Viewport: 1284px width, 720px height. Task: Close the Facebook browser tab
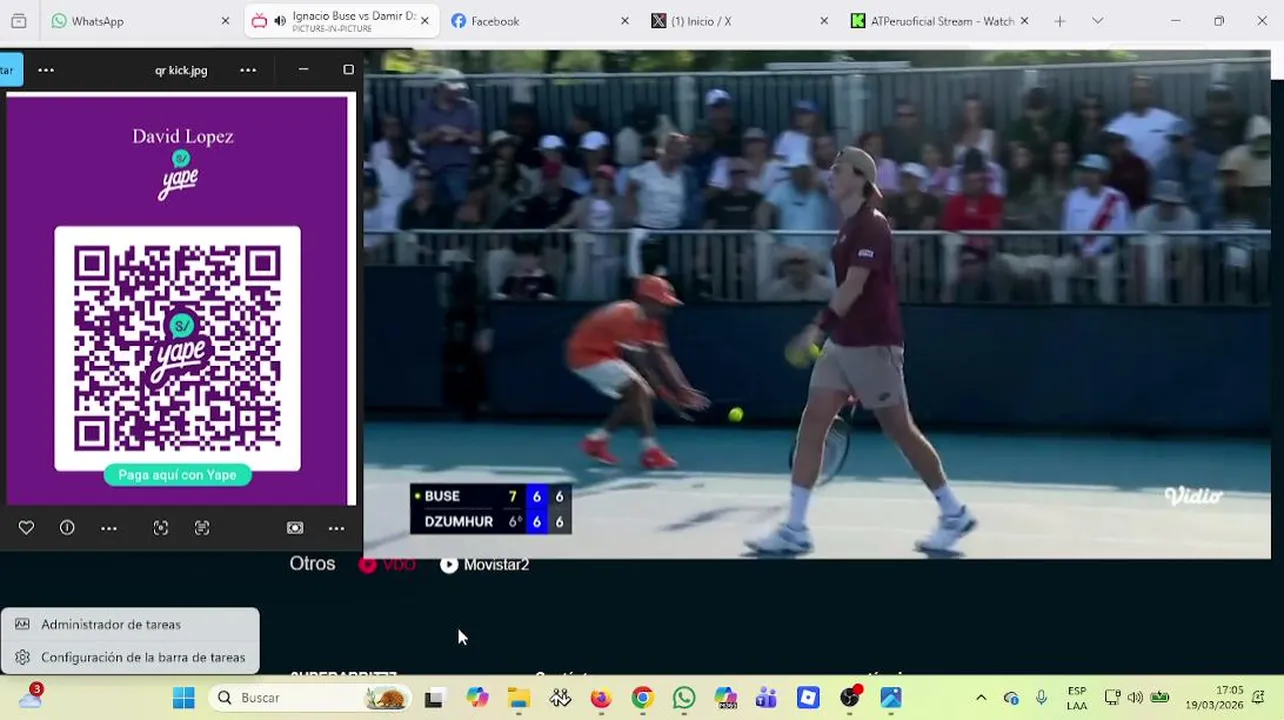625,21
